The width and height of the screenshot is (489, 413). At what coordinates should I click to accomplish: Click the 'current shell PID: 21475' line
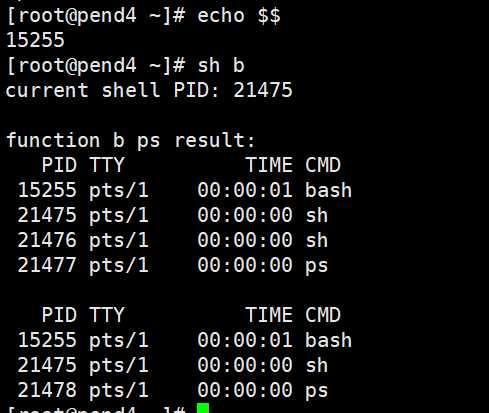(149, 90)
